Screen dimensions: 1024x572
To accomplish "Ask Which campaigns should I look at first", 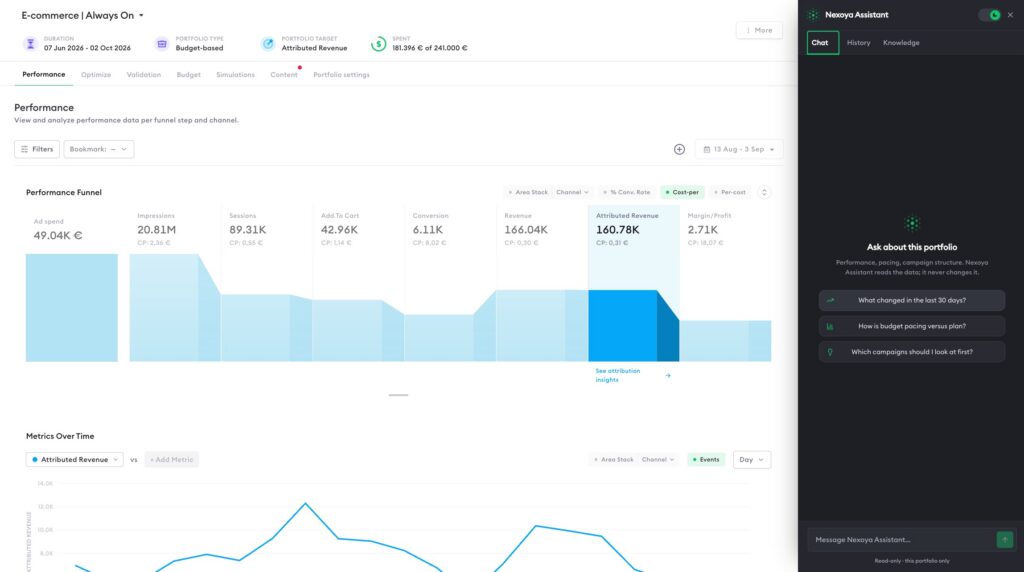I will pyautogui.click(x=912, y=352).
